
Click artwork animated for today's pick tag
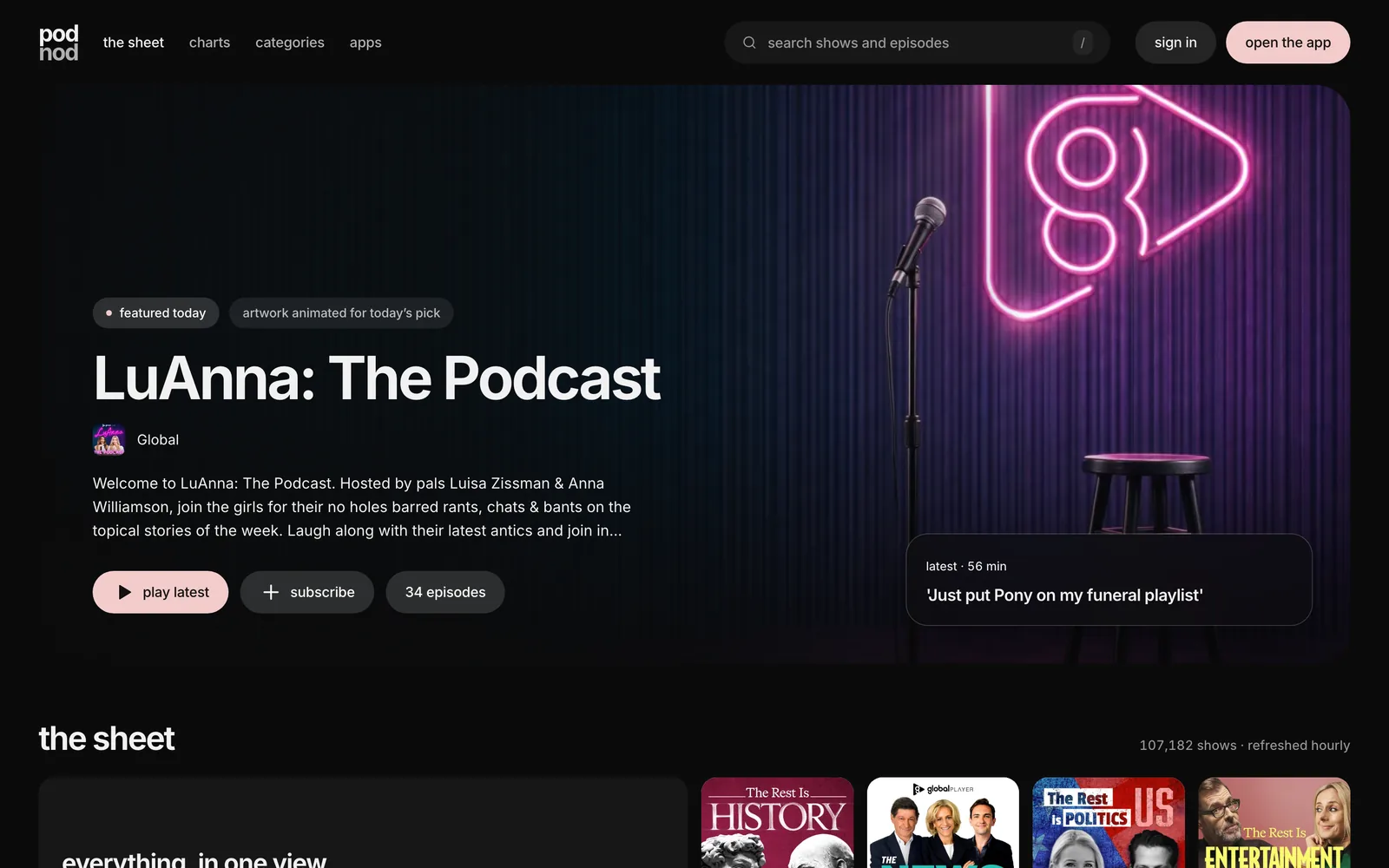(341, 312)
